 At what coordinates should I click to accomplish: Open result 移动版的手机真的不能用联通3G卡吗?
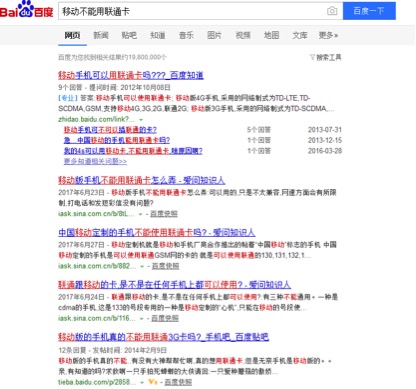163,337
